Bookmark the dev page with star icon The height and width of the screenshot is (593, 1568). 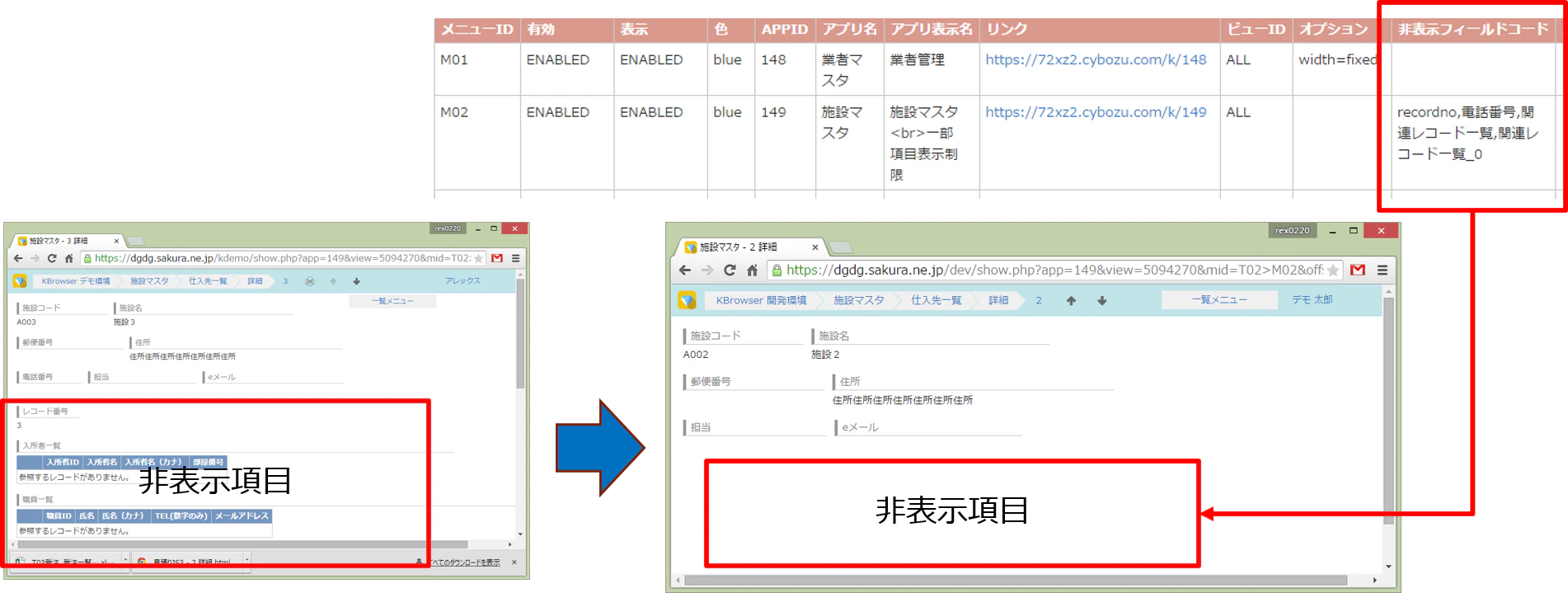click(1333, 270)
